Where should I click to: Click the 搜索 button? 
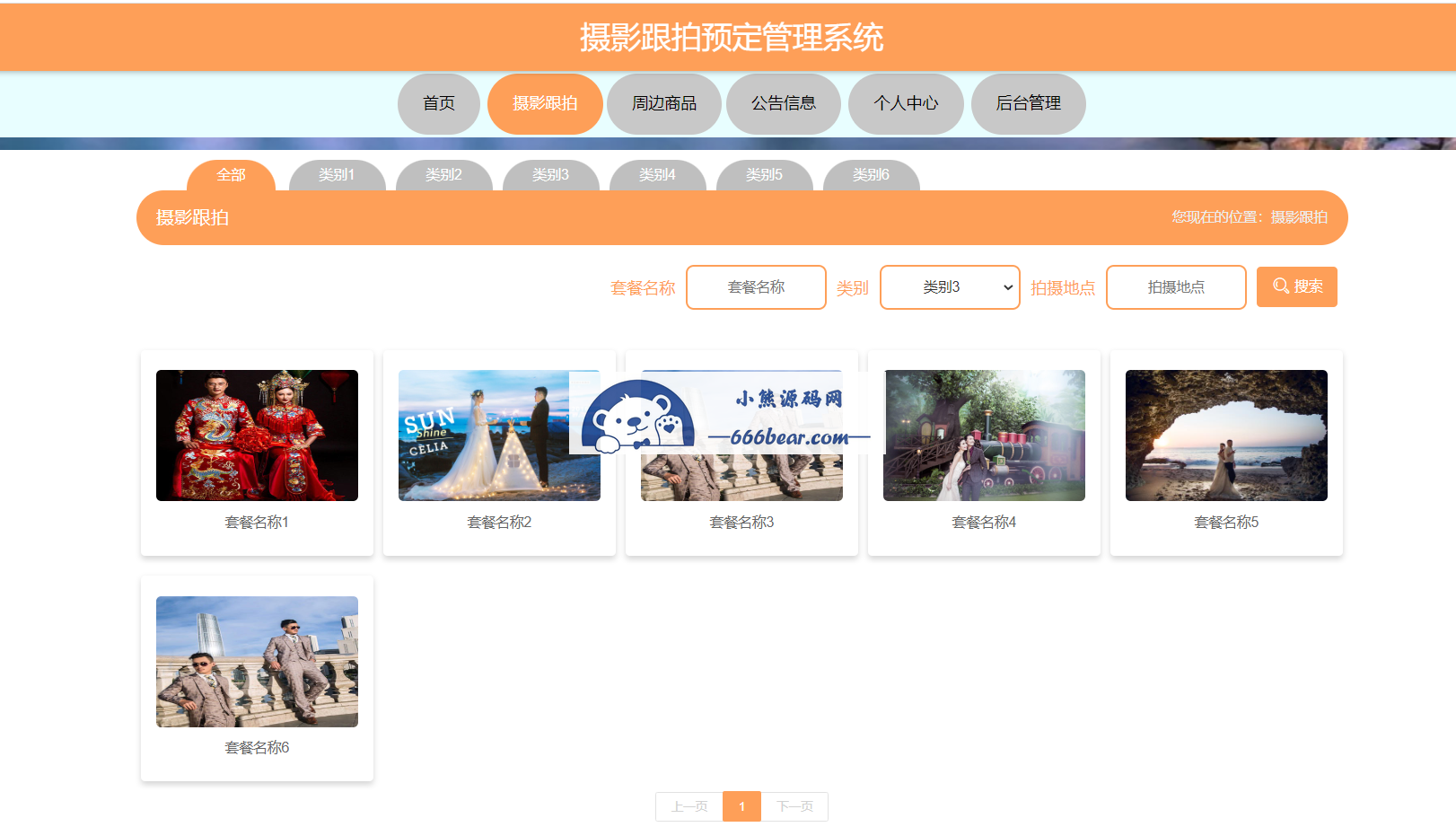1297,287
